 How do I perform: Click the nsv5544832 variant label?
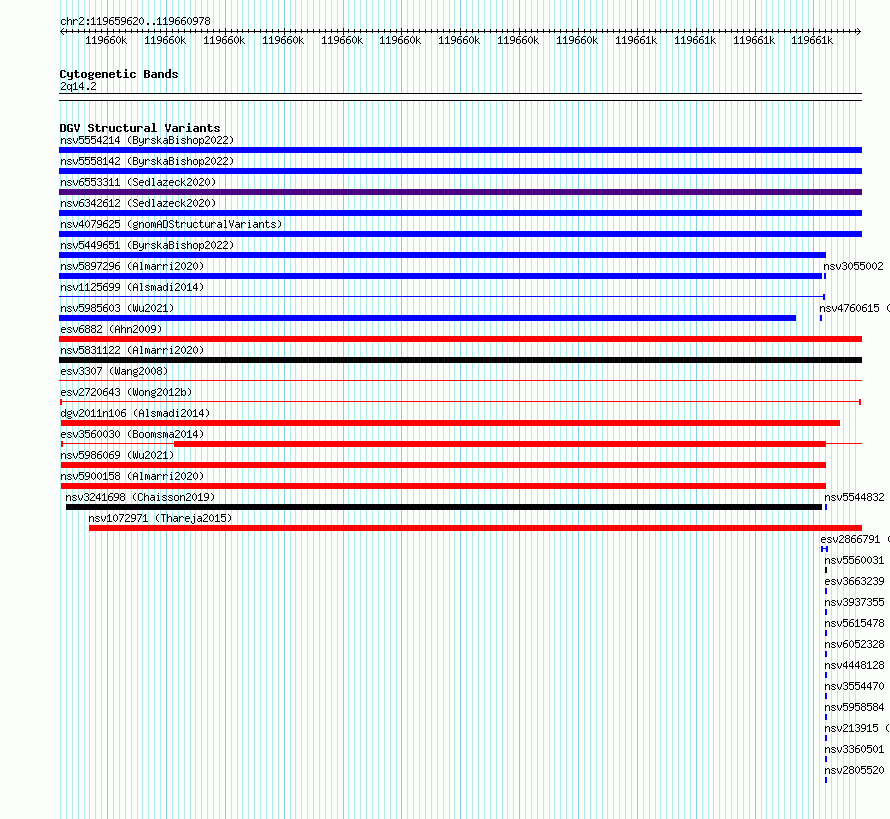(854, 497)
